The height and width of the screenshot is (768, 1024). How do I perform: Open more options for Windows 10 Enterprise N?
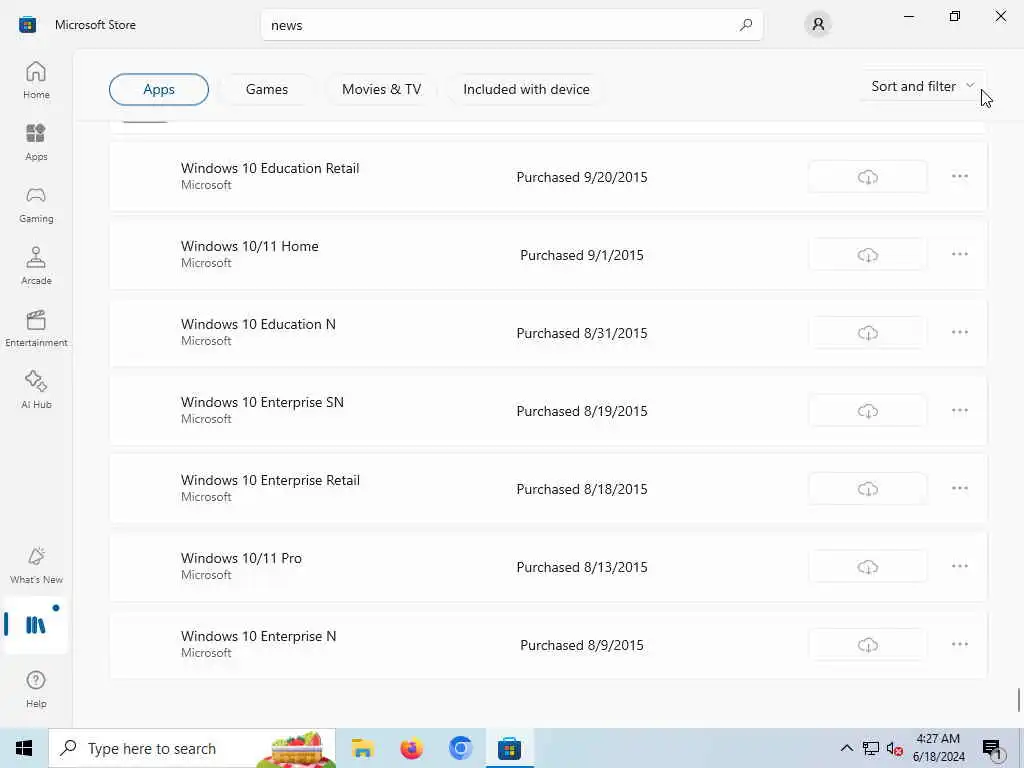[959, 645]
